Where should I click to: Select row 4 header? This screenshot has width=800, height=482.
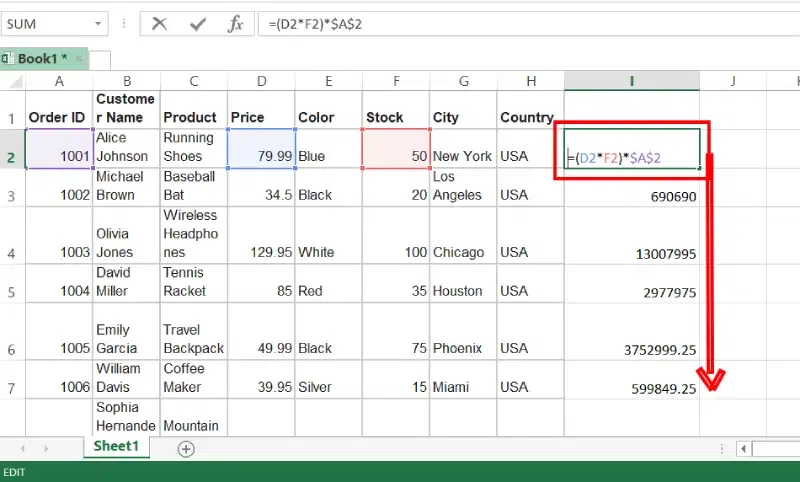(x=12, y=235)
